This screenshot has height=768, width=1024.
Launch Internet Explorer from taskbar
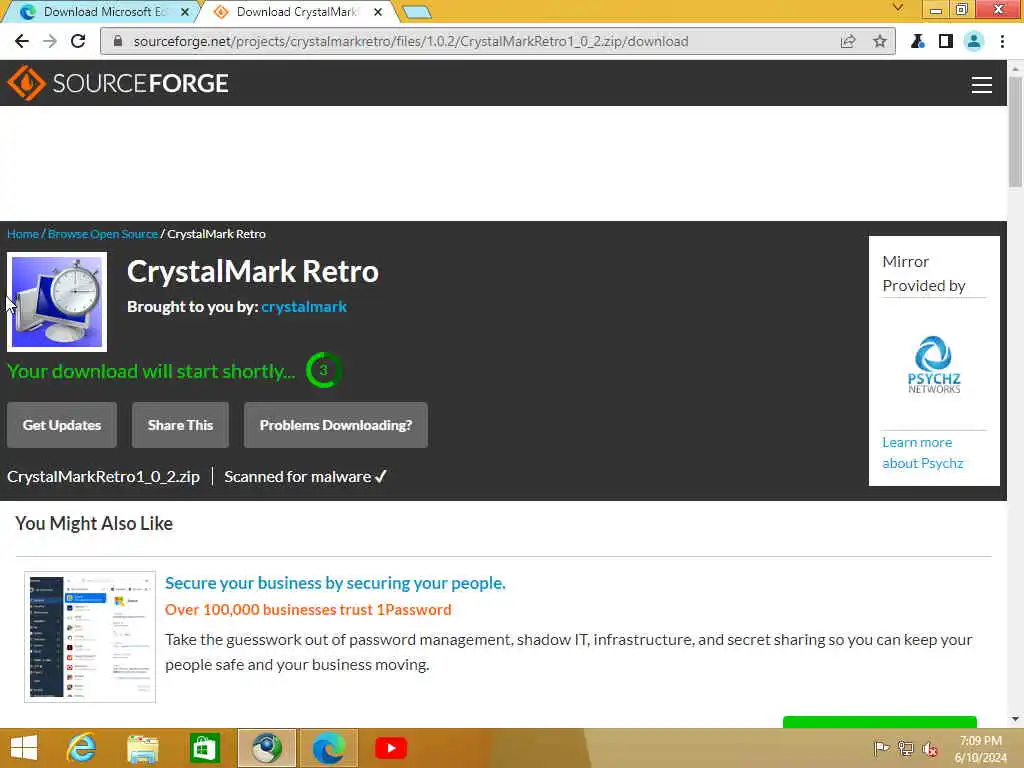pyautogui.click(x=82, y=748)
